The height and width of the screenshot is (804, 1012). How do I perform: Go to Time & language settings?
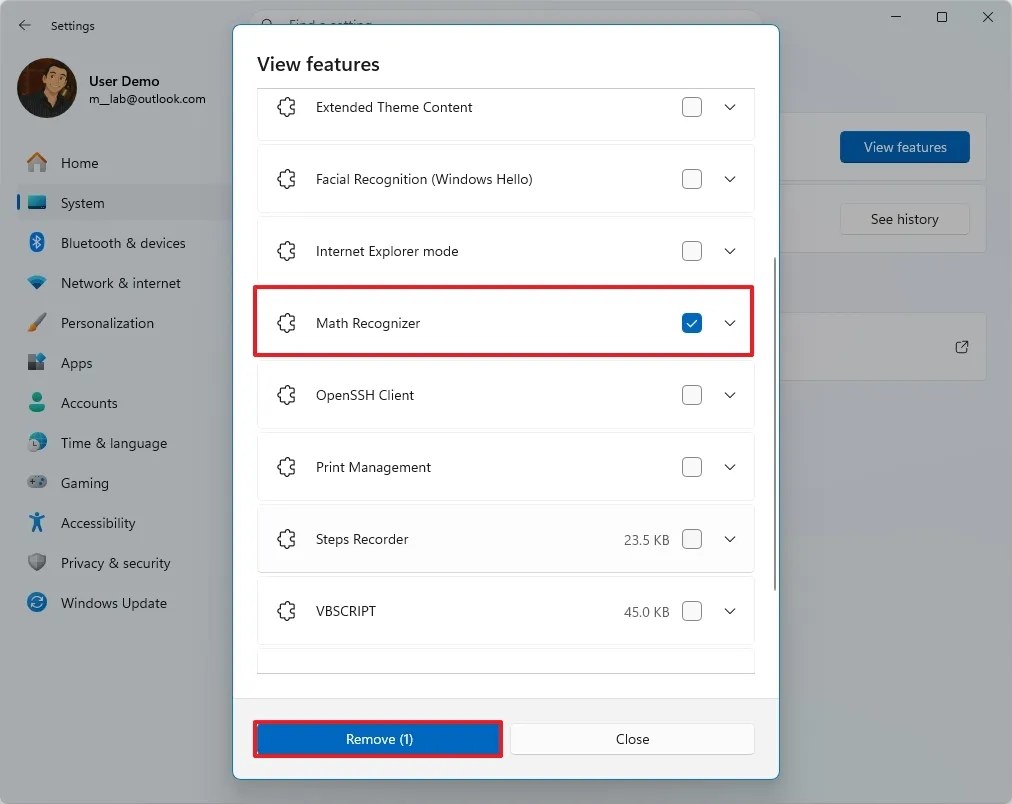[123, 443]
